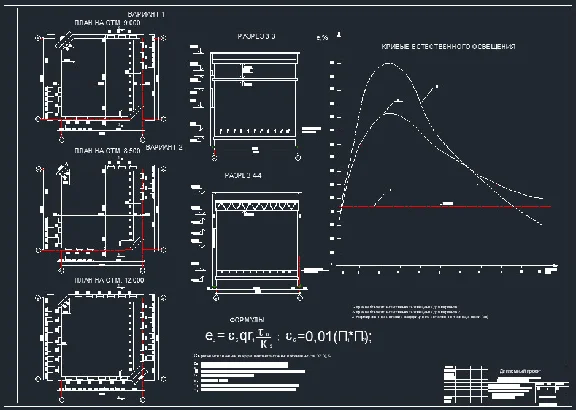This screenshot has width=576, height=410.
Task: Select the 'ВАРИАНТ 2' heading text
Action: (164, 148)
